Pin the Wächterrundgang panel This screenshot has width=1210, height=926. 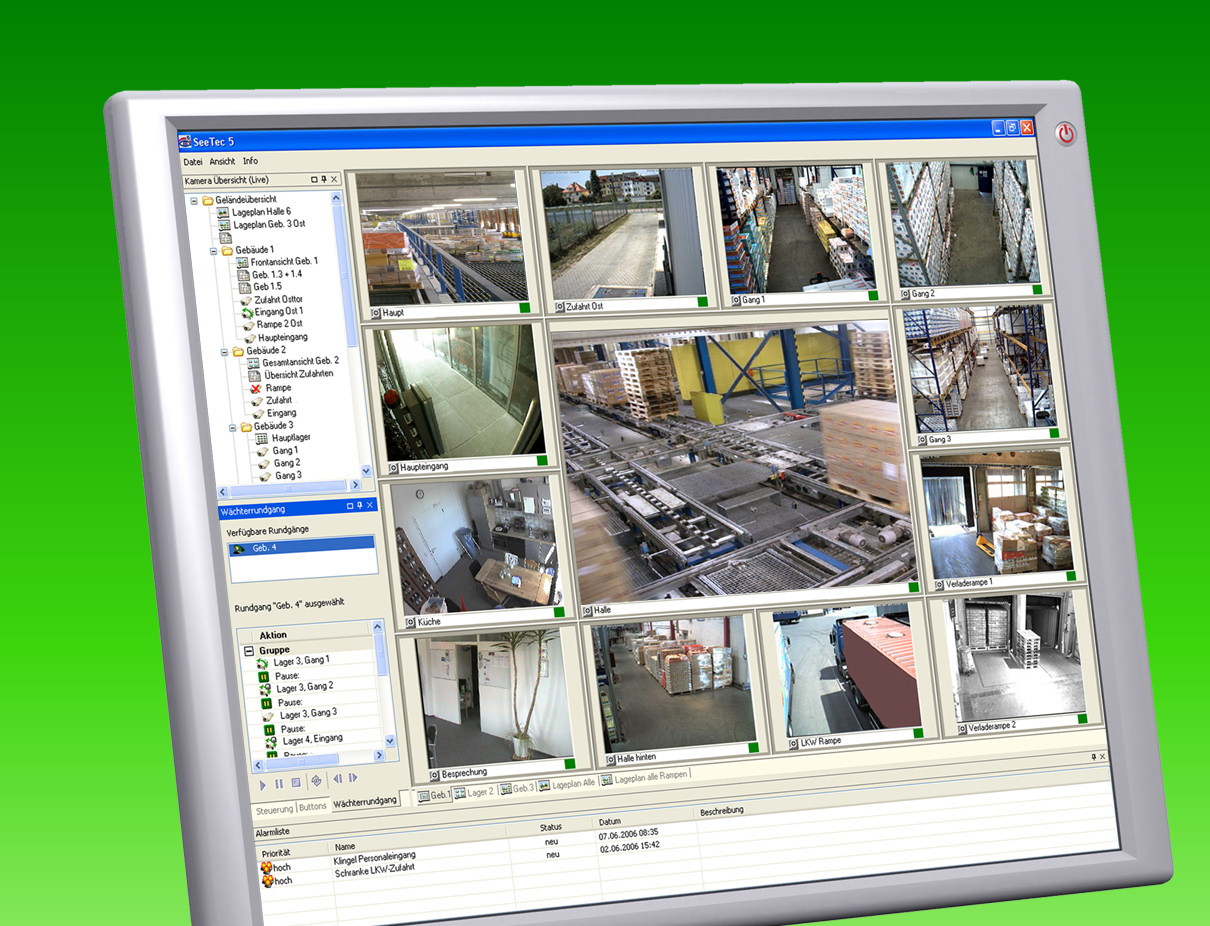(x=359, y=506)
